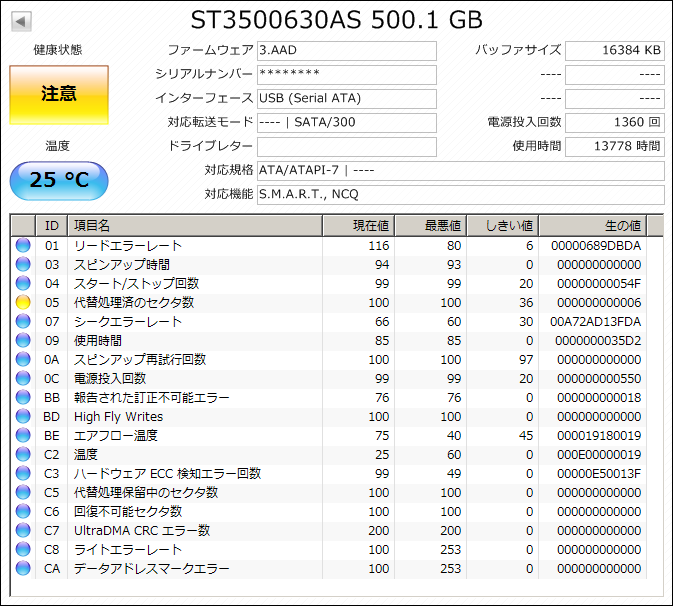Click the blue status icon for ID C8
The image size is (673, 606).
(x=23, y=549)
